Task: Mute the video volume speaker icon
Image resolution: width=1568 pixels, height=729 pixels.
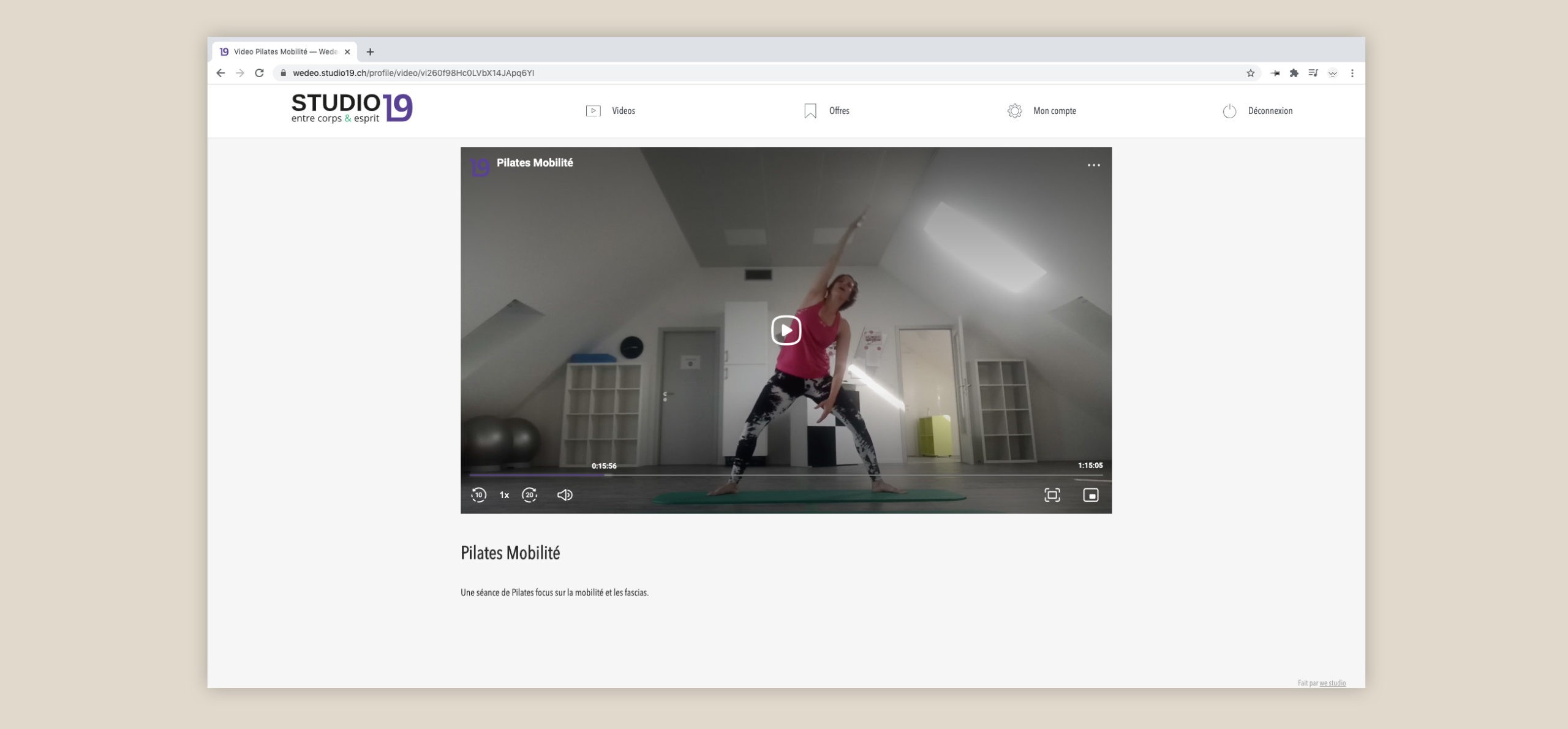Action: tap(565, 495)
